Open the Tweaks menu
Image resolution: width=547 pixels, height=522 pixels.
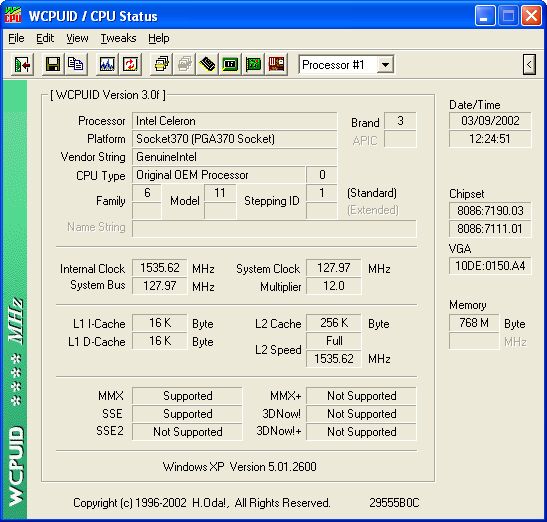[118, 38]
